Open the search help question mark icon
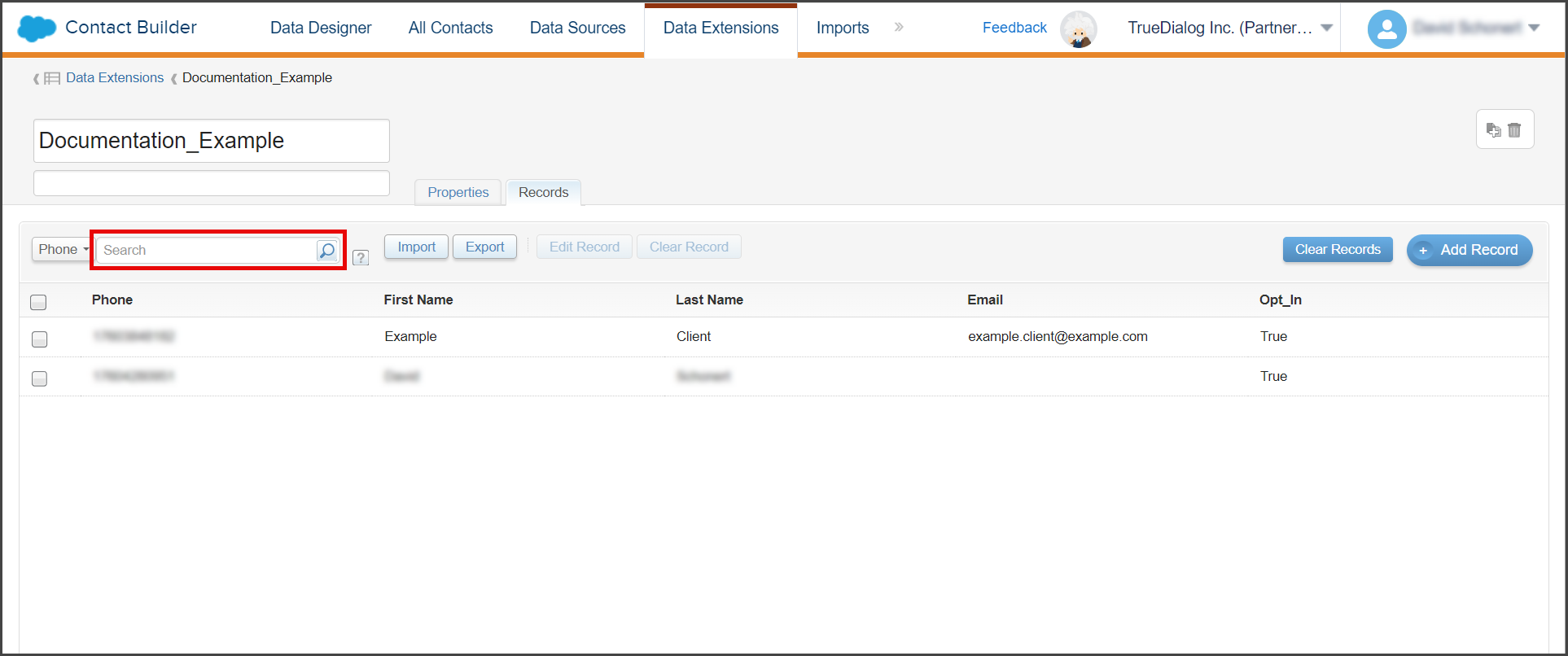The width and height of the screenshot is (1568, 656). pyautogui.click(x=361, y=258)
